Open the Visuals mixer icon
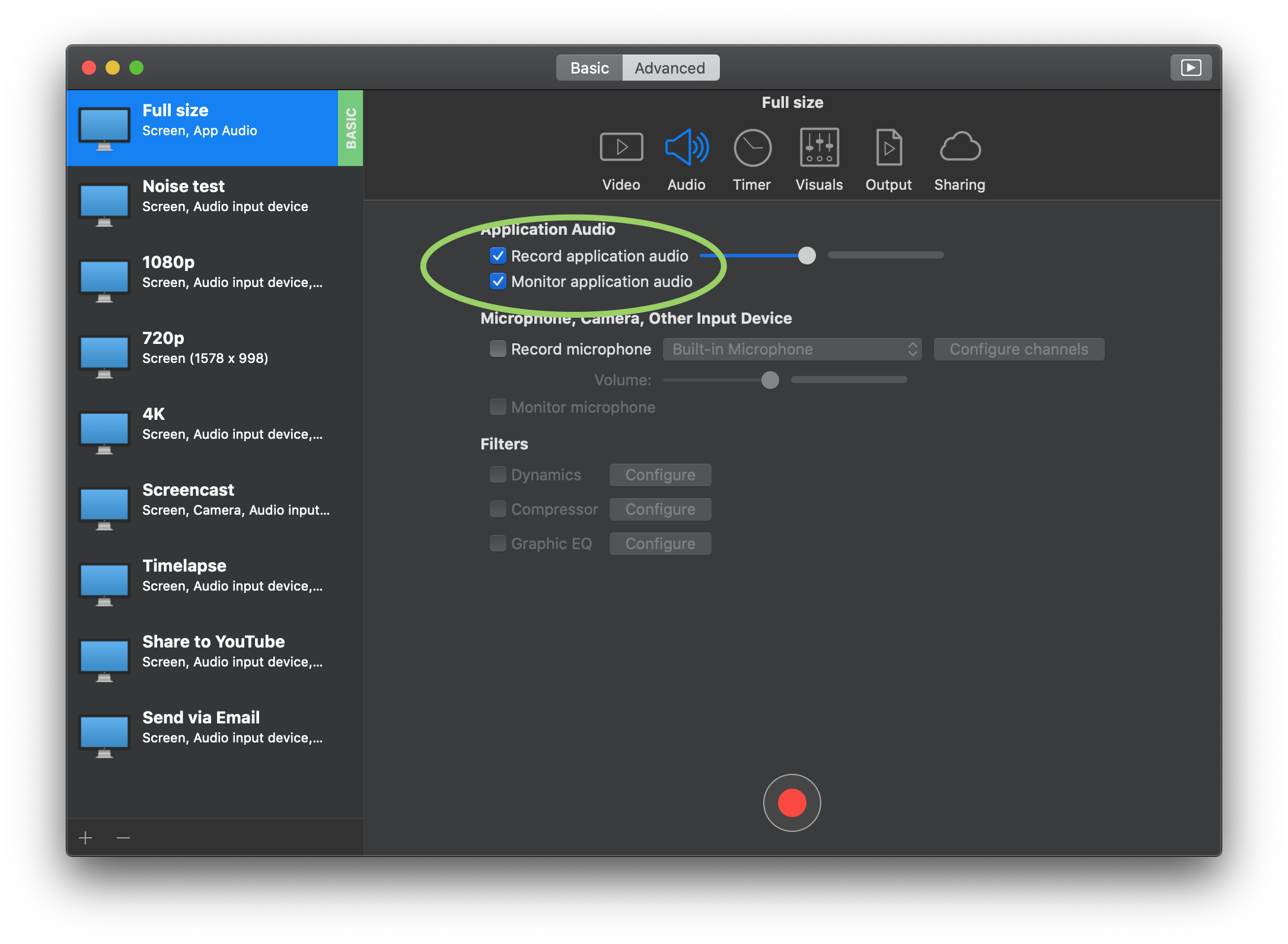This screenshot has width=1288, height=944. (819, 148)
